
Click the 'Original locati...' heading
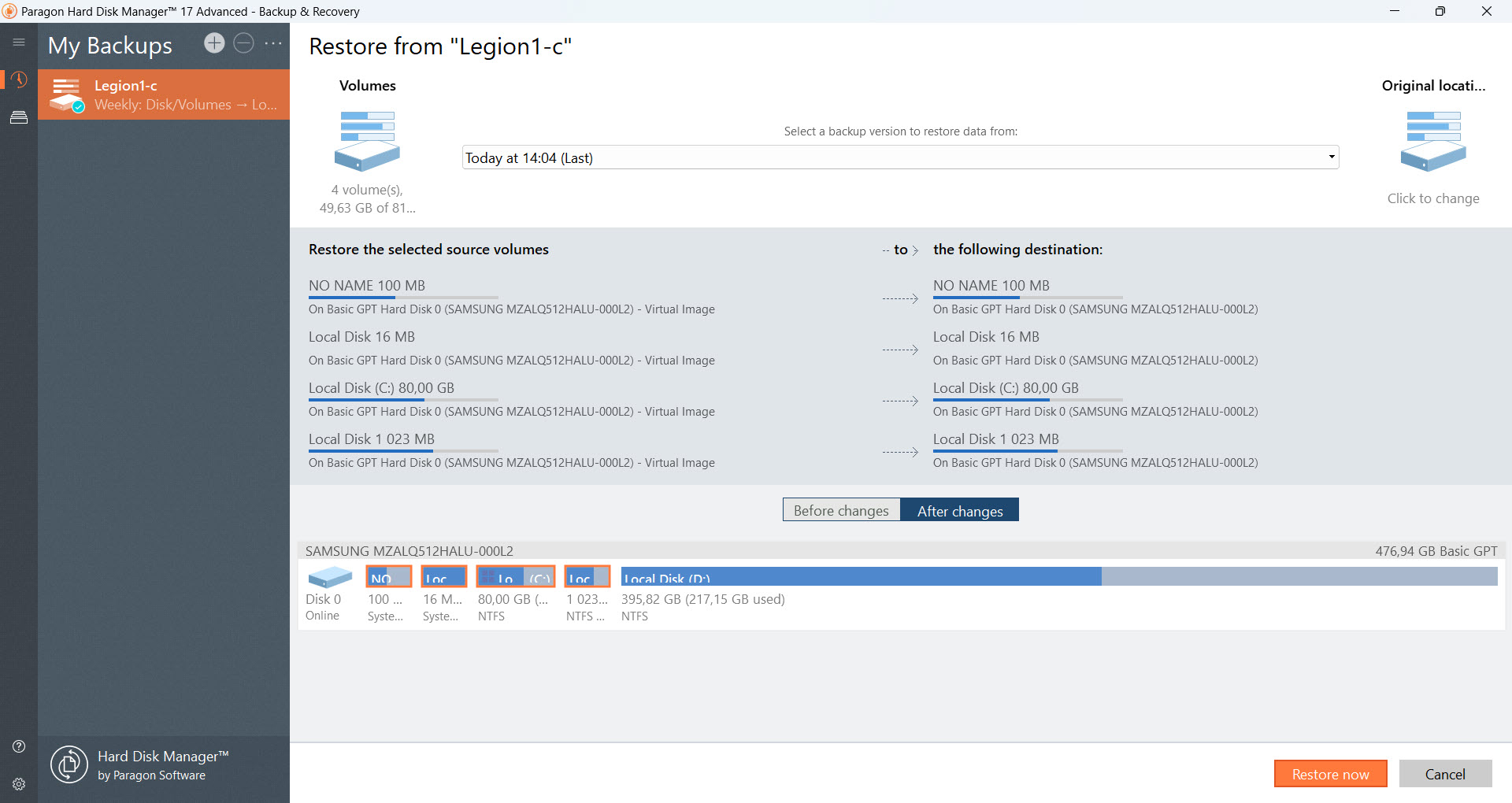tap(1433, 86)
